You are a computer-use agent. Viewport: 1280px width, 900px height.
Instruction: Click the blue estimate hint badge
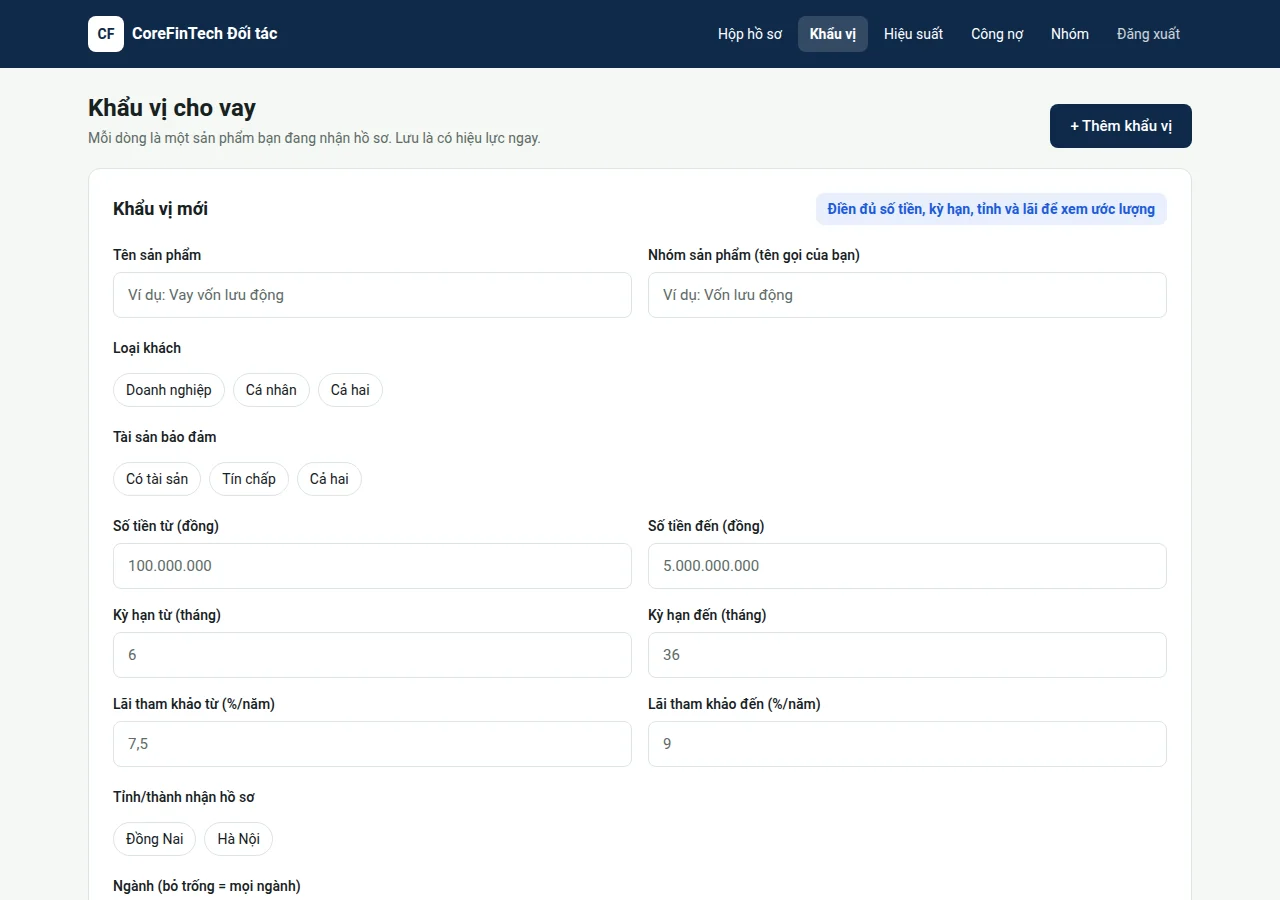(x=991, y=209)
